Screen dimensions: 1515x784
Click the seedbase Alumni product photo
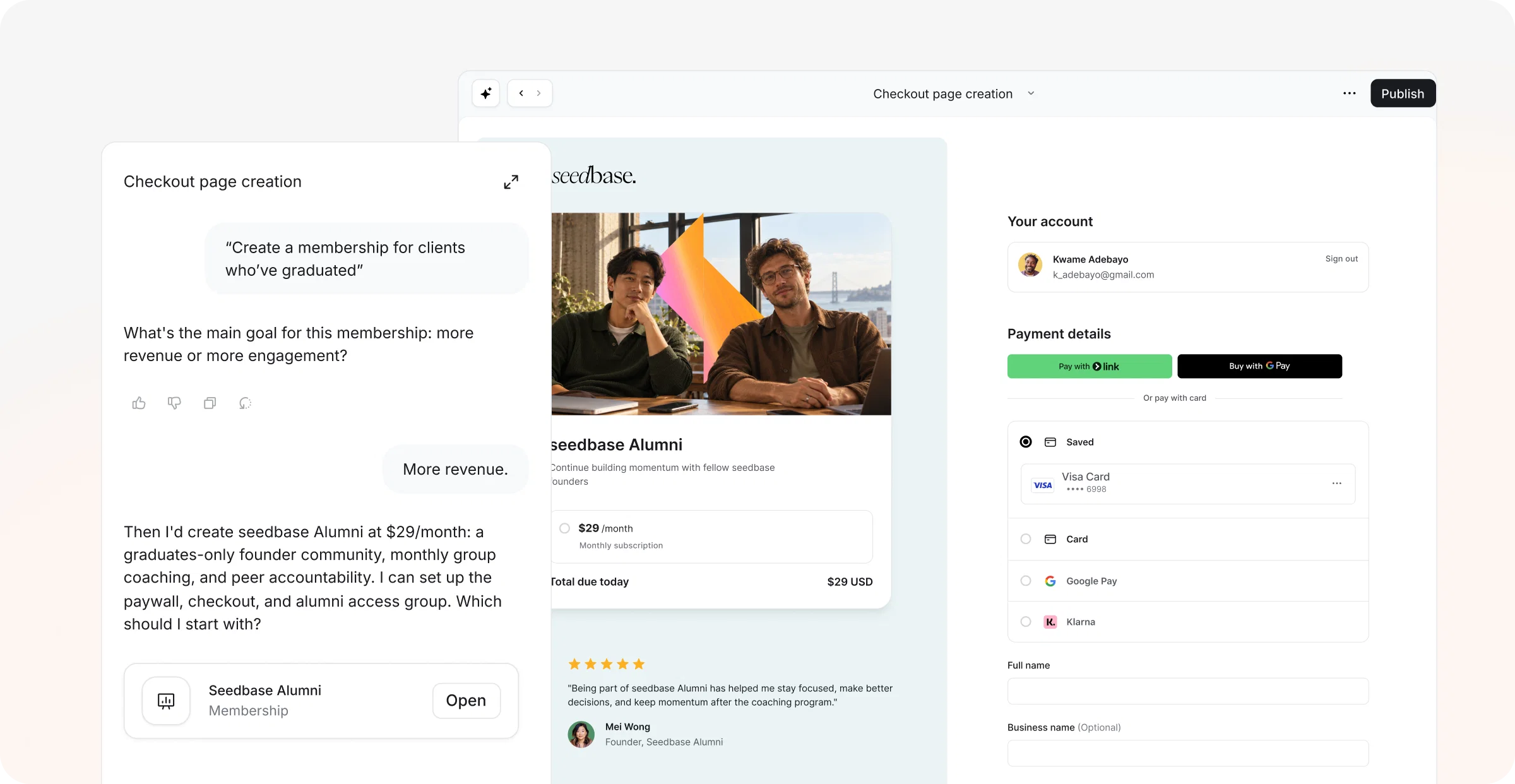721,314
